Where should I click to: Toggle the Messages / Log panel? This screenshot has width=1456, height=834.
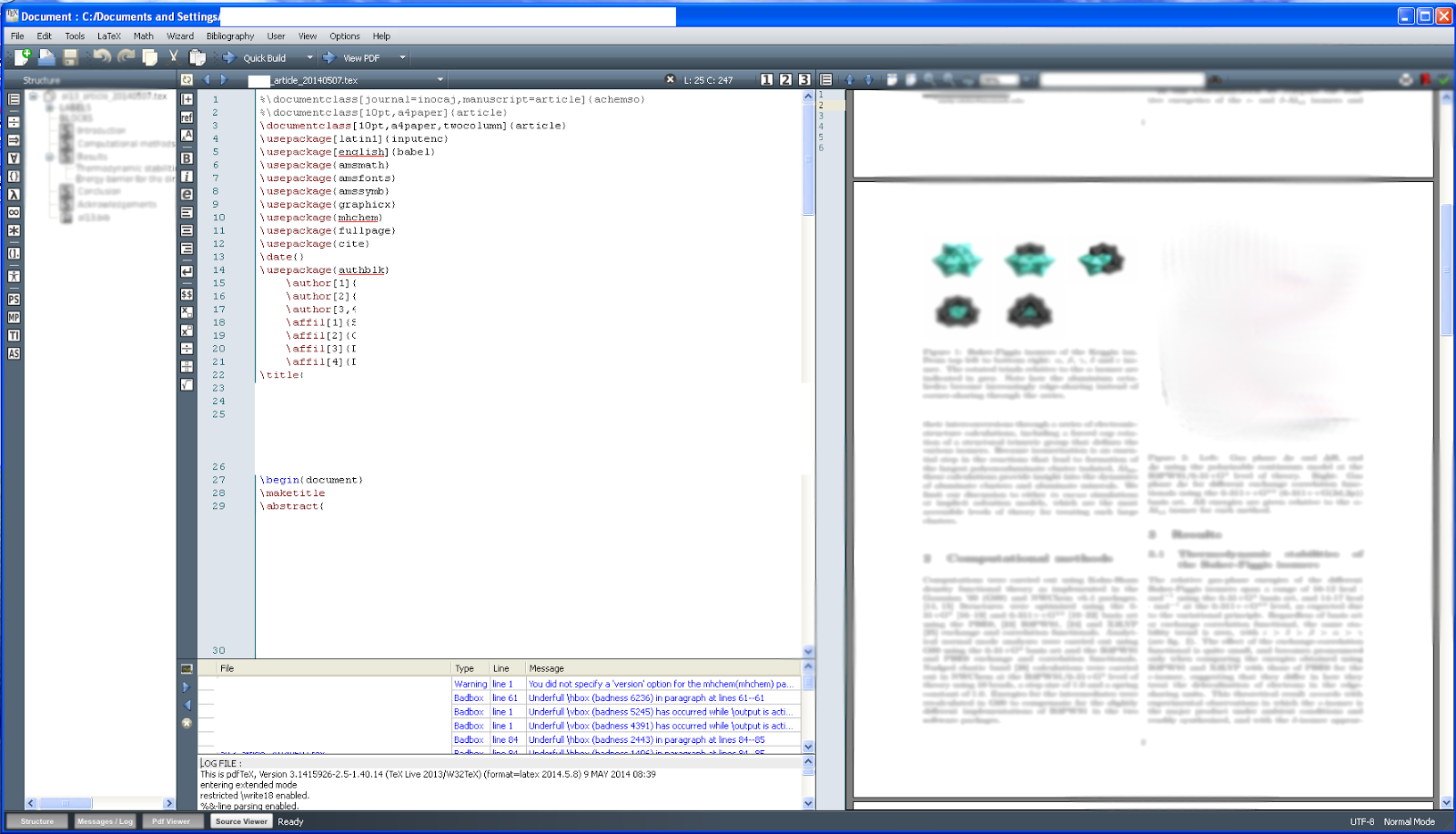pyautogui.click(x=104, y=821)
